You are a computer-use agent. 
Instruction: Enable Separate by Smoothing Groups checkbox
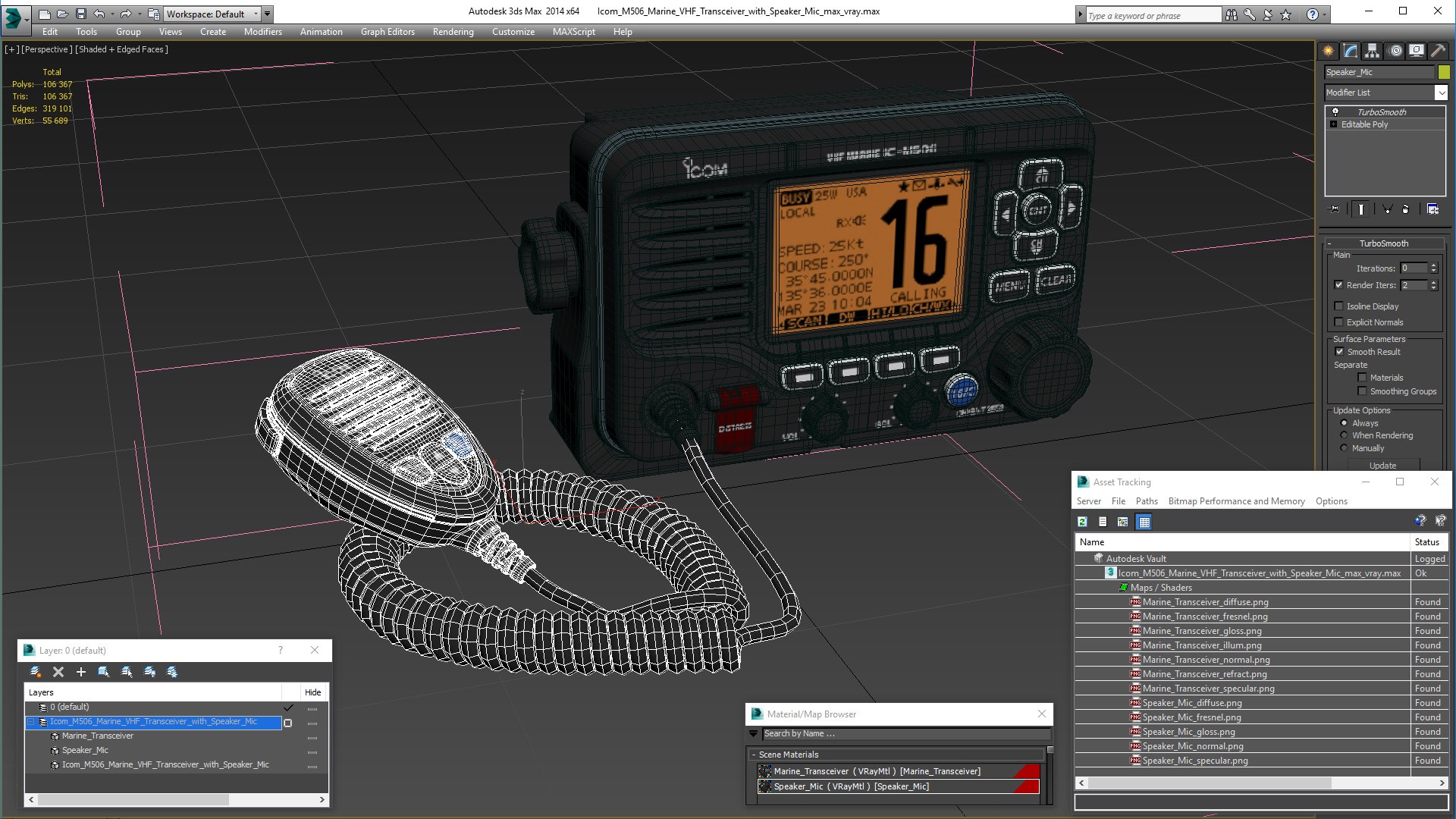click(1362, 391)
